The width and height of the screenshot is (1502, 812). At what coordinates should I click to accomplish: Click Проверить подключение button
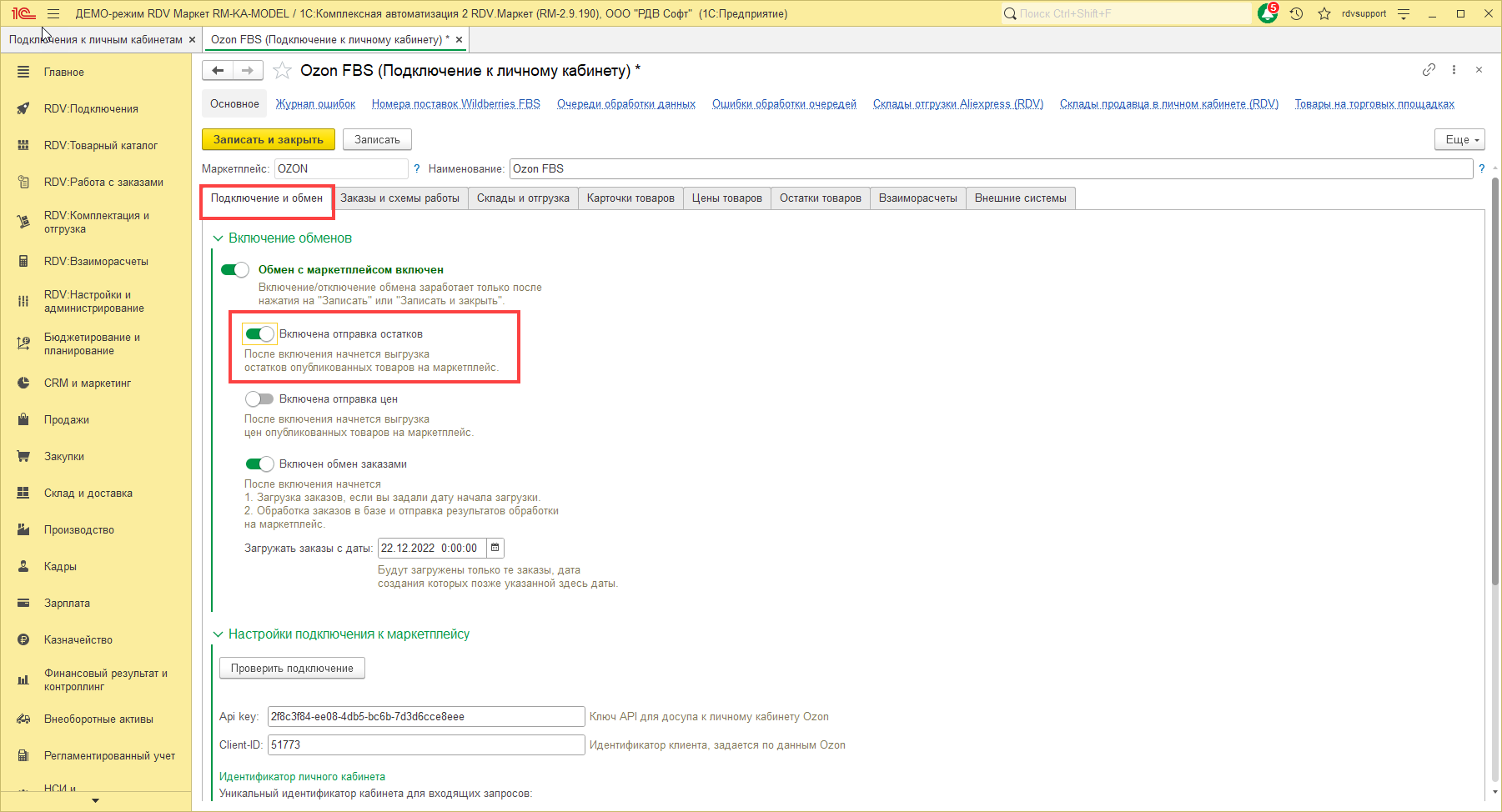coord(292,668)
